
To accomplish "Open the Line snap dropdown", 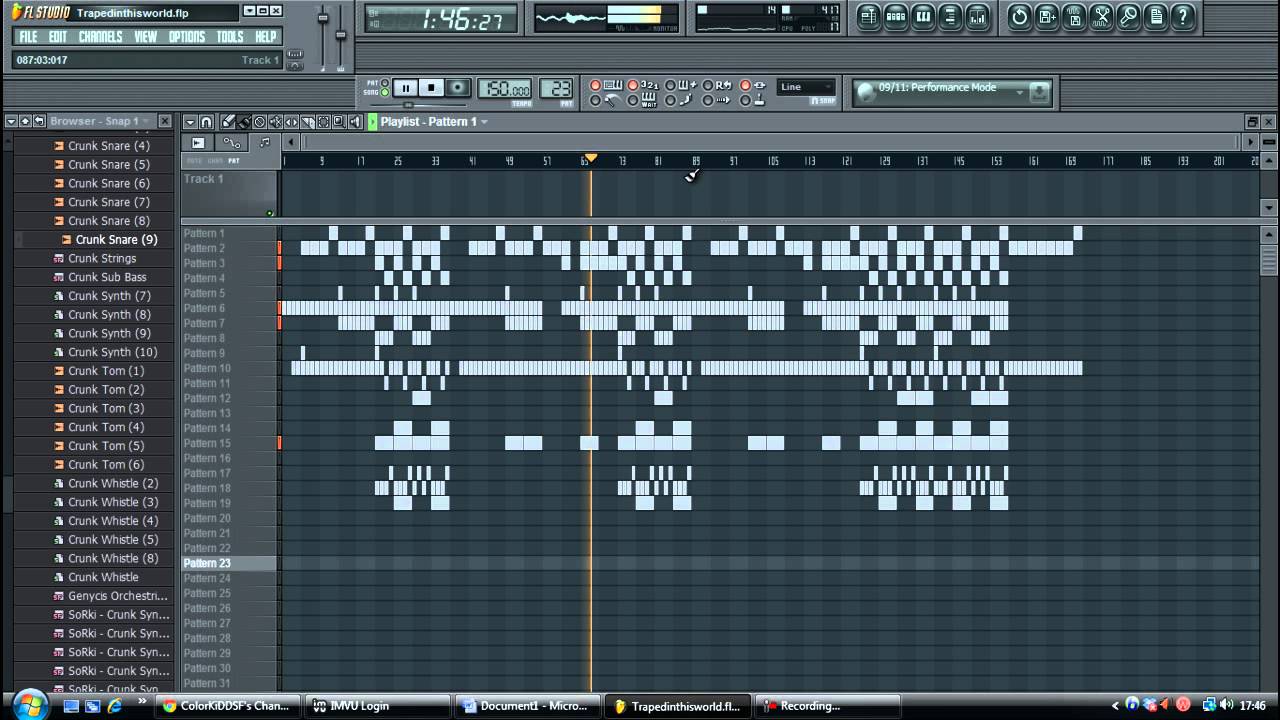I will point(806,87).
